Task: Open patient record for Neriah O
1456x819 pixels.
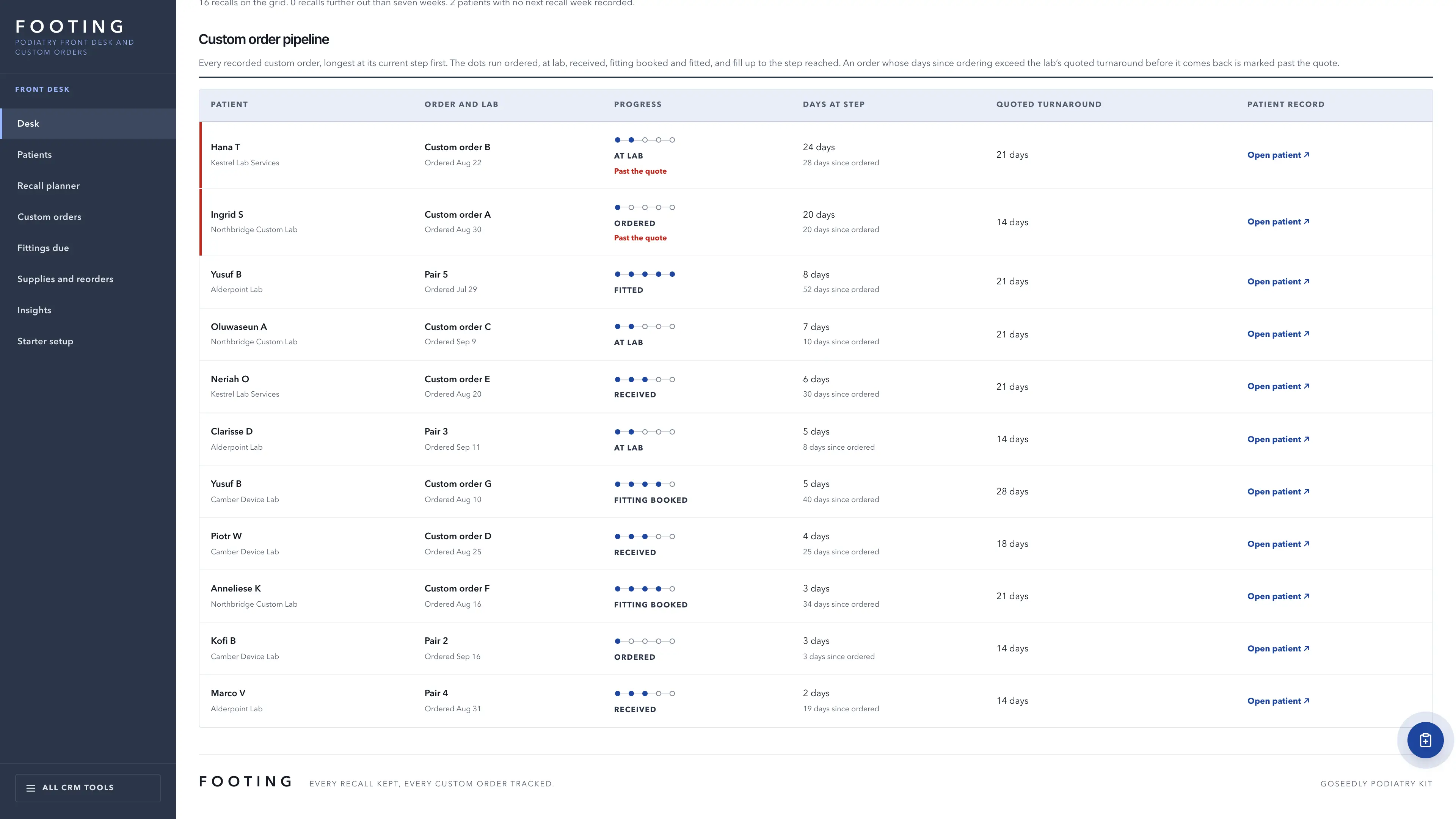Action: 1278,386
